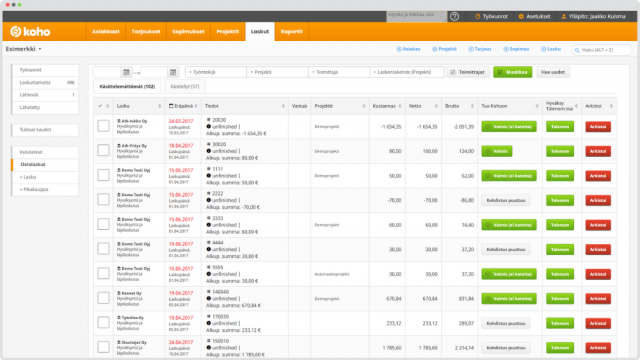Tick checkbox for invoice 170030 row
640x360 pixels.
103,322
